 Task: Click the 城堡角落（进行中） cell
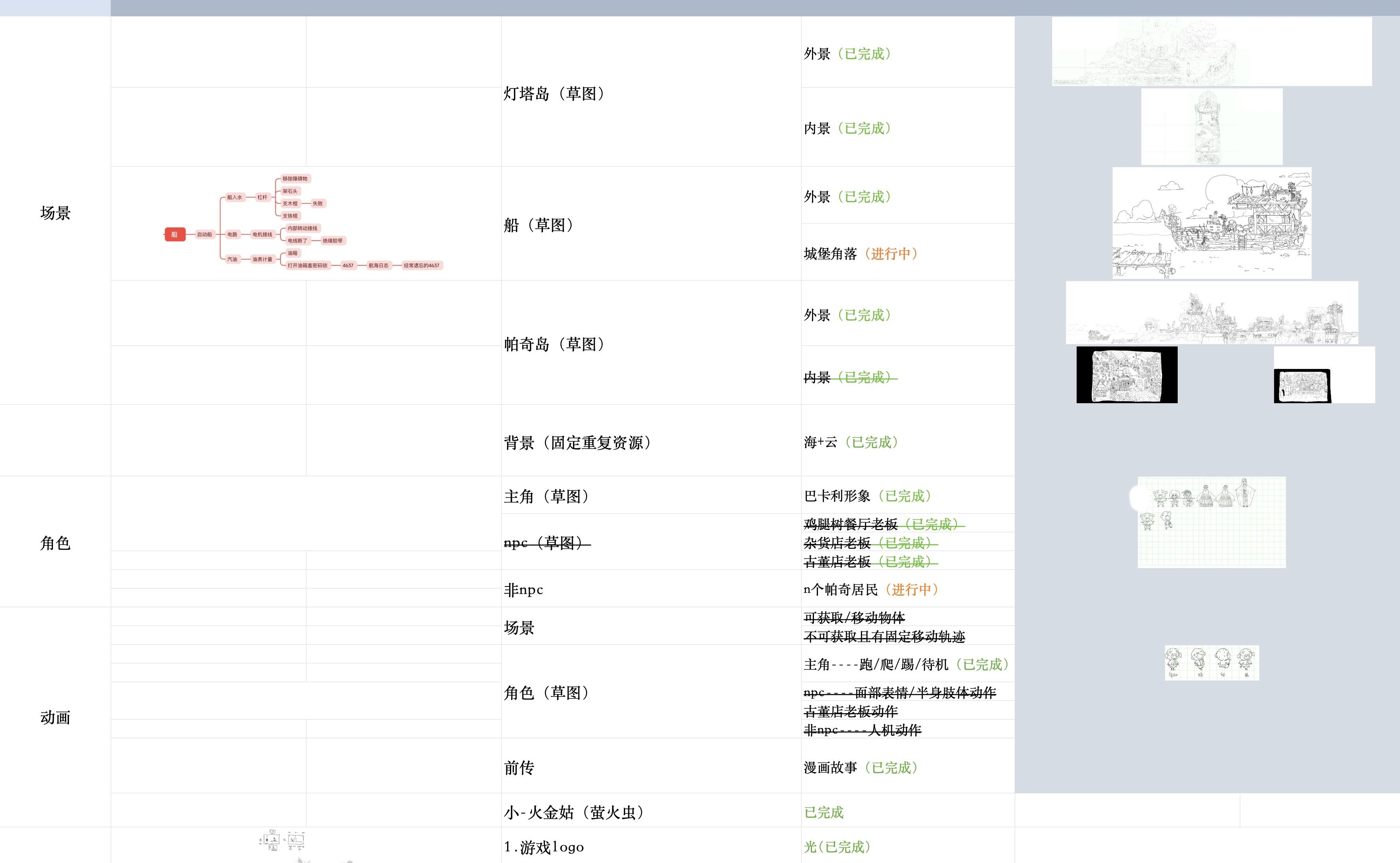(x=908, y=252)
